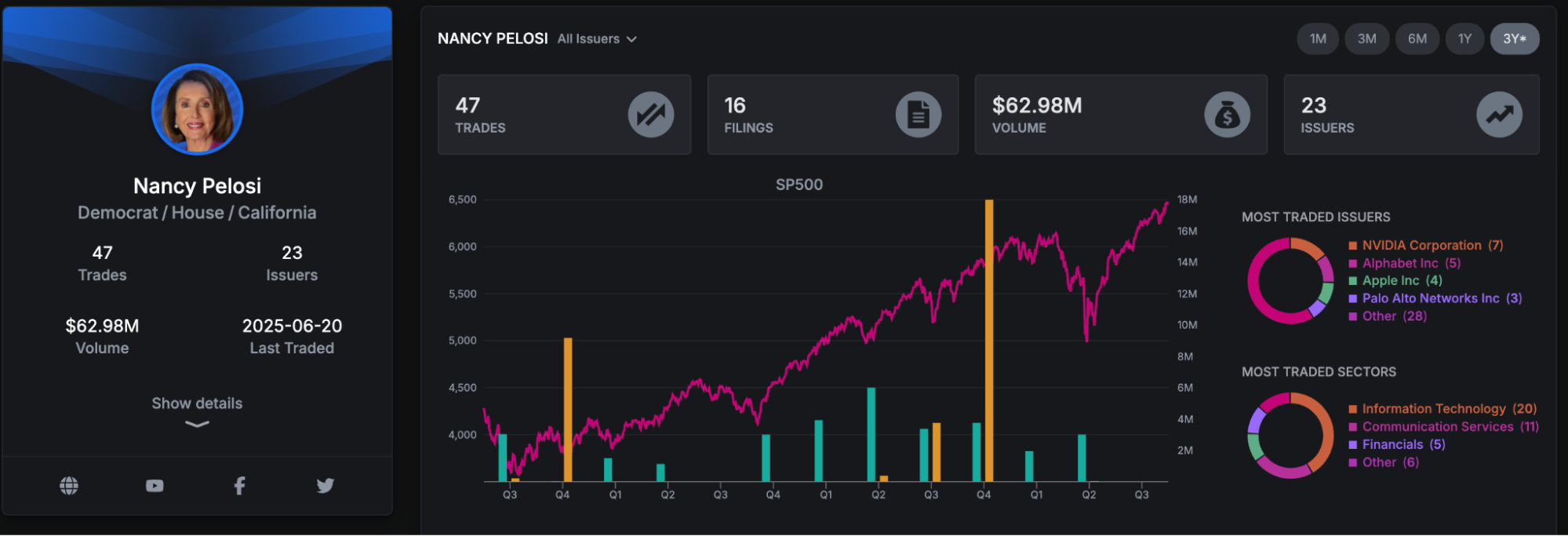Select the 3M time range
The image size is (1568, 536).
1367,38
